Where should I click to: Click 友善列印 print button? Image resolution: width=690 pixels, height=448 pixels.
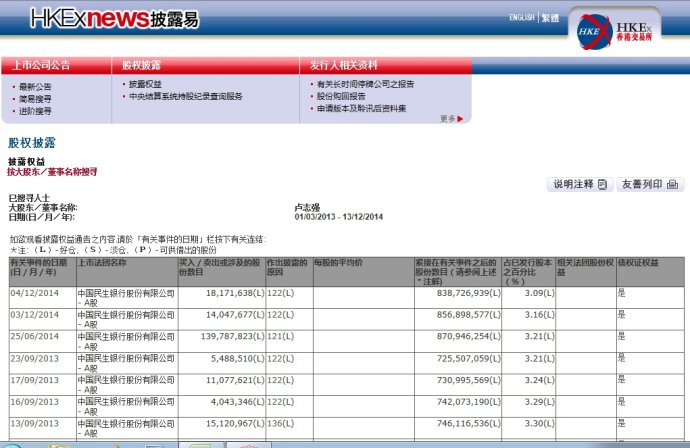pos(650,184)
